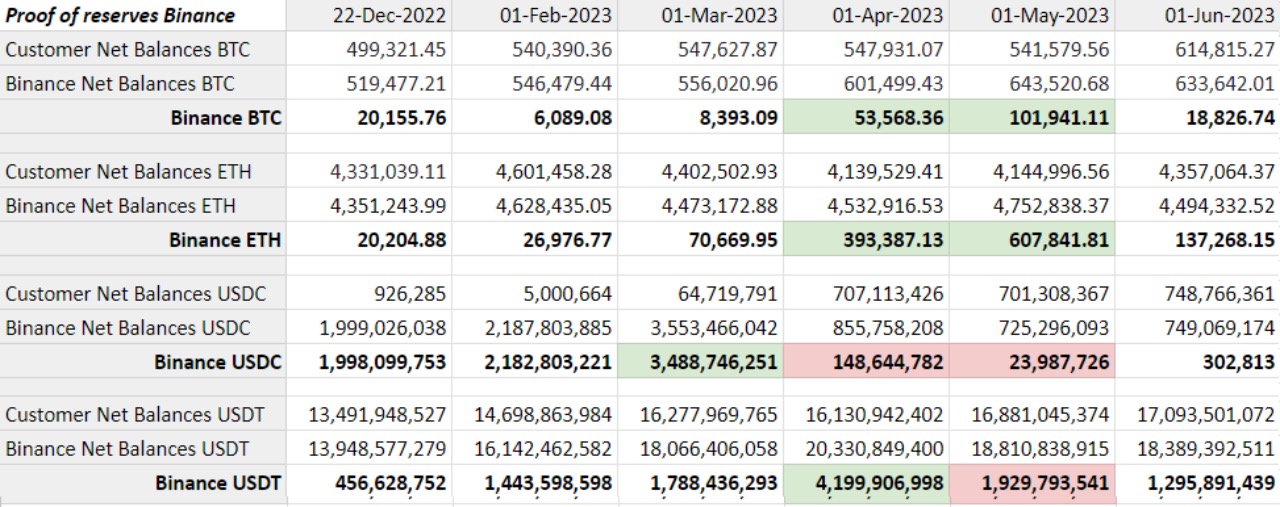Select the 'Binance USDT' bold row label
1280x507 pixels.
[x=142, y=483]
